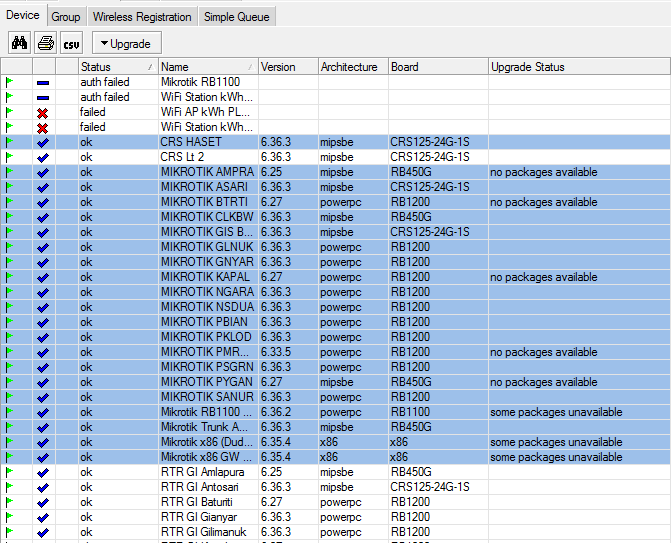Click 'no packages available' for MIKROTIK AMPRA

point(543,172)
